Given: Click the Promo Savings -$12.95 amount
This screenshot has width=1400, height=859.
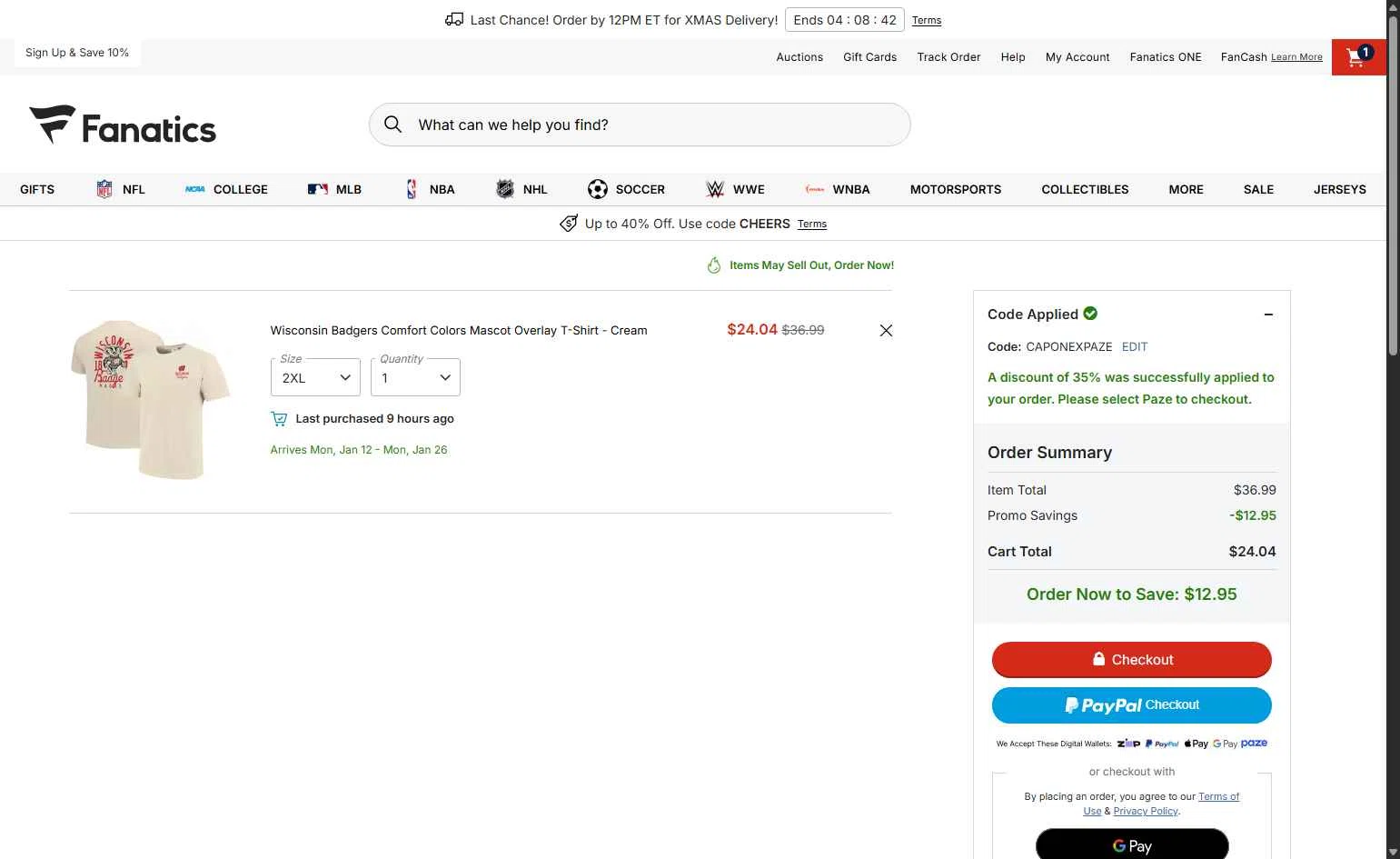Looking at the screenshot, I should [1253, 515].
